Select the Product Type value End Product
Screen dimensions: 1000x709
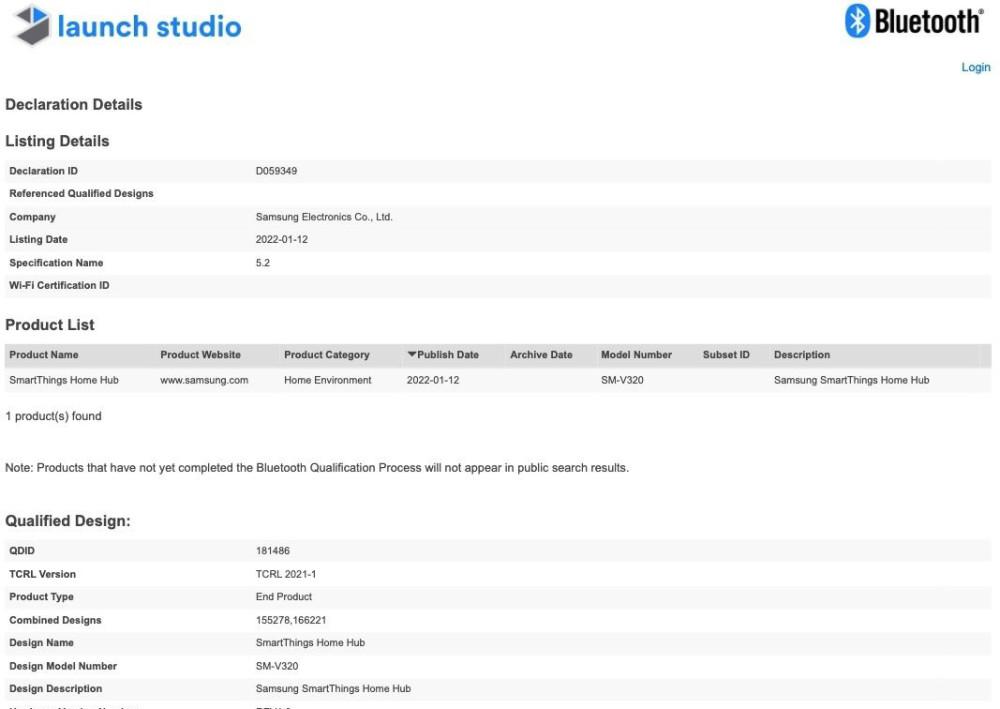click(x=284, y=596)
